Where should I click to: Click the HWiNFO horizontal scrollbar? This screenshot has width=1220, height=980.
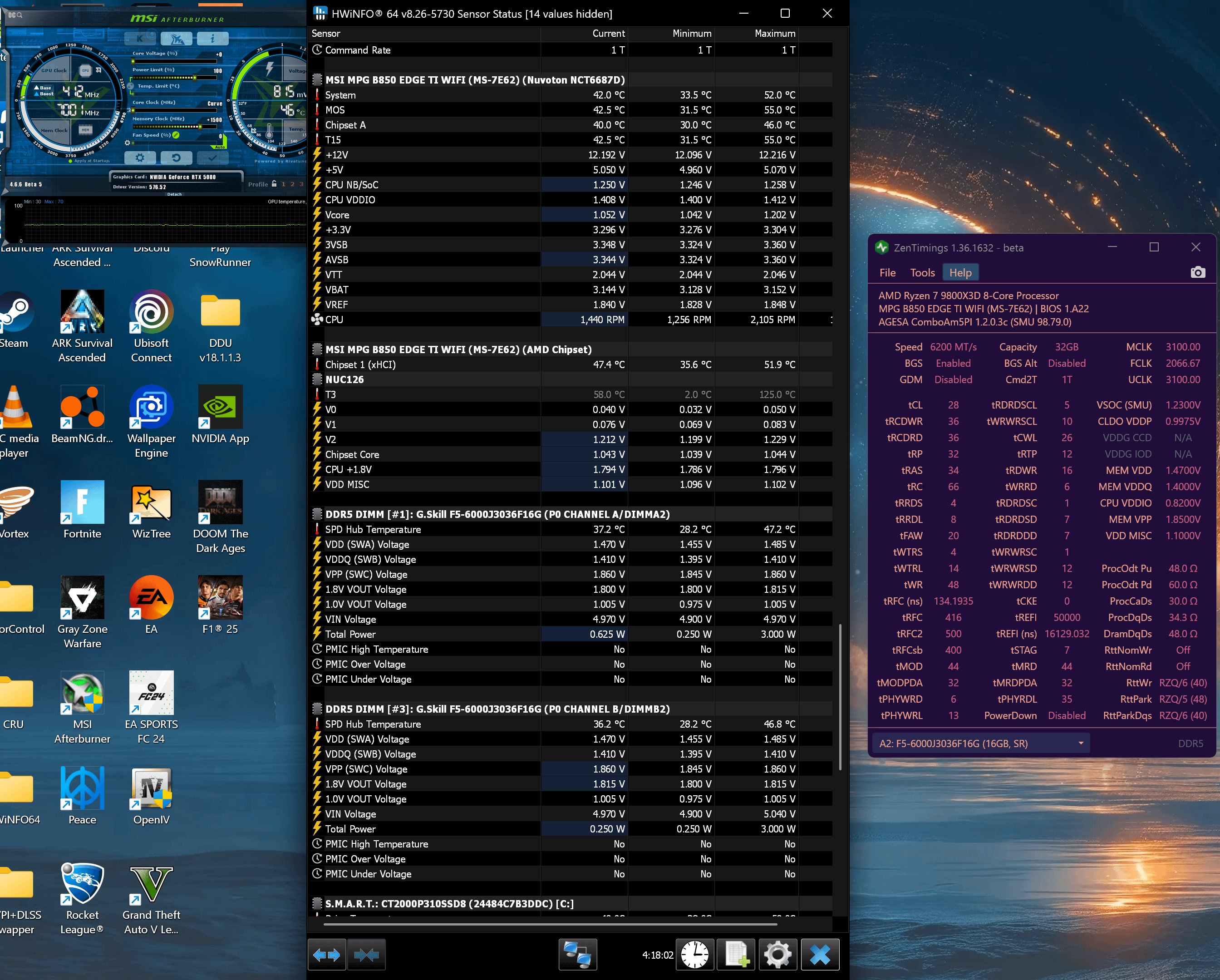click(x=550, y=925)
